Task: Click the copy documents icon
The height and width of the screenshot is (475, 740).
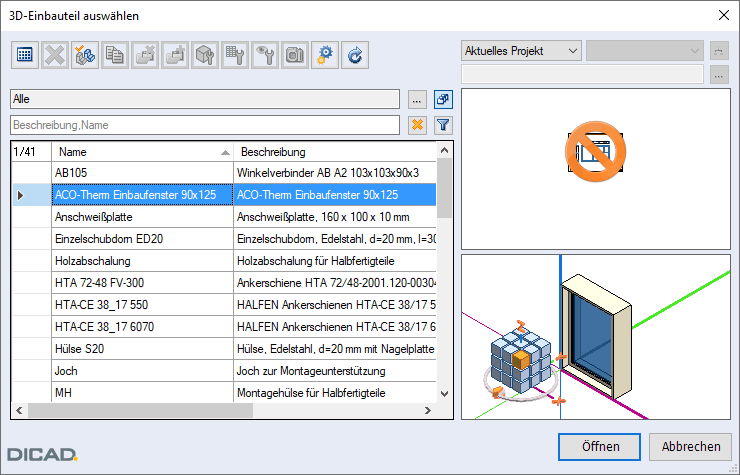Action: (x=115, y=55)
